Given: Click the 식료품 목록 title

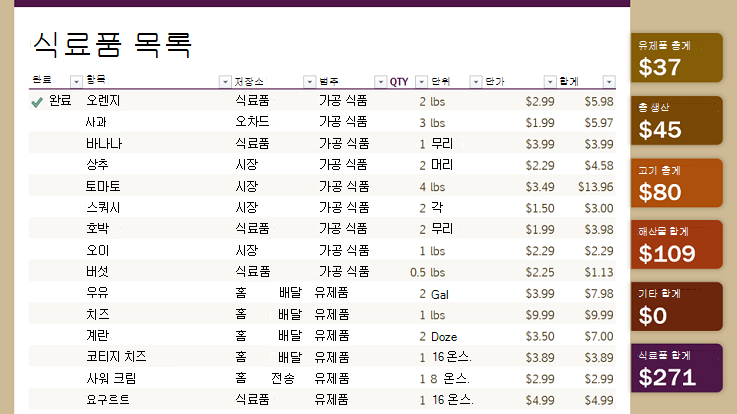Looking at the screenshot, I should (112, 45).
